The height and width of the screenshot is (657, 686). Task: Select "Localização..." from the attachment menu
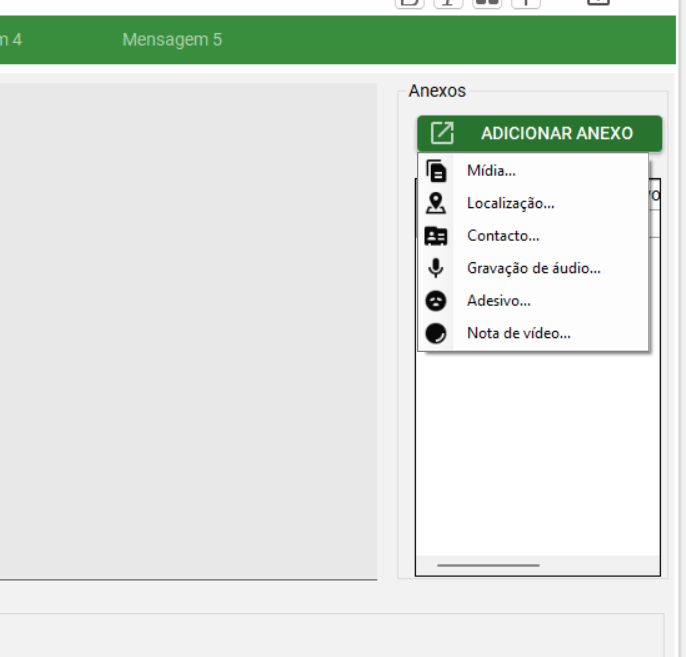510,204
